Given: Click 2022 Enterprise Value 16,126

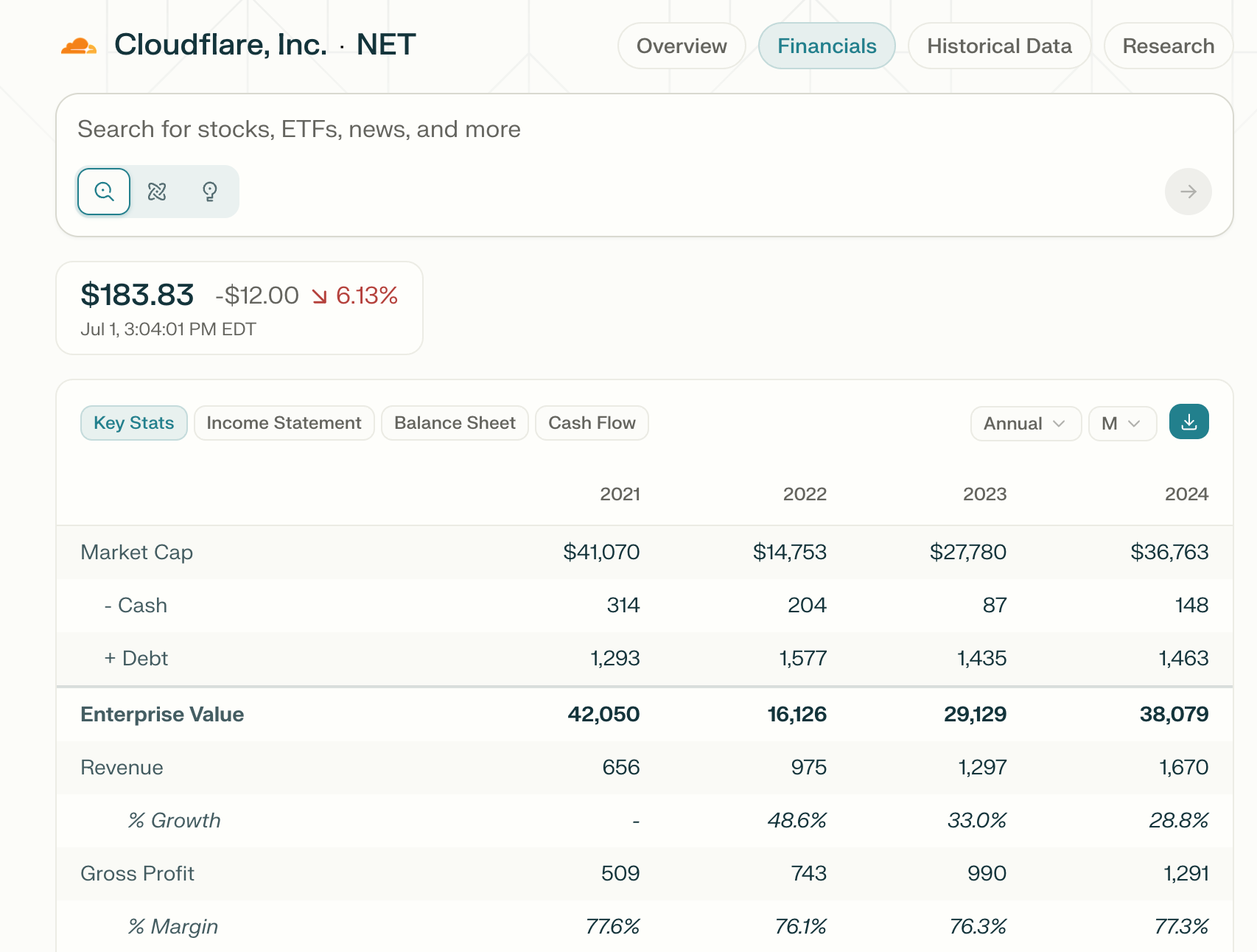Looking at the screenshot, I should (x=796, y=715).
